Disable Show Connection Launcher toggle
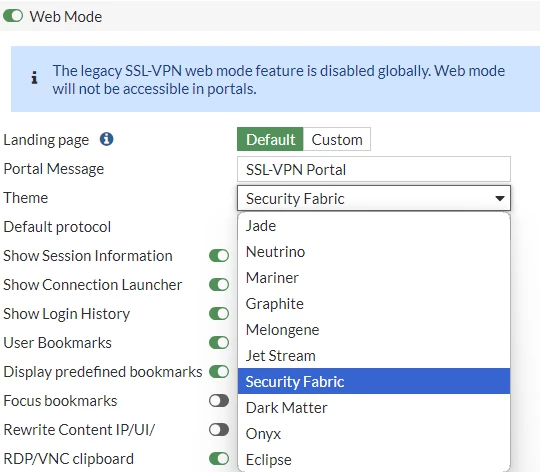This screenshot has height=472, width=540. click(x=219, y=285)
